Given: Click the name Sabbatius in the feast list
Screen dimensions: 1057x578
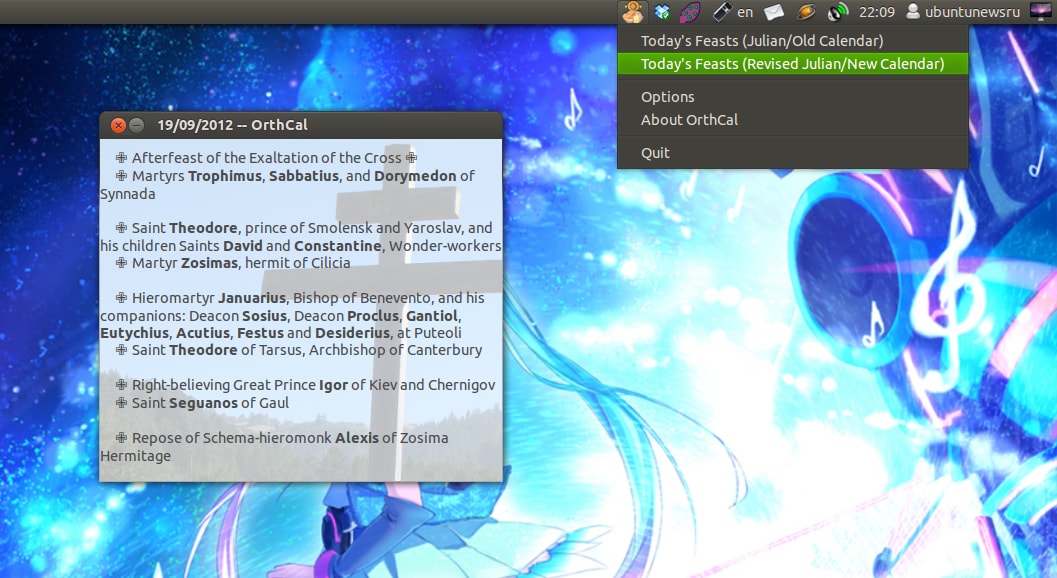Looking at the screenshot, I should point(303,176).
